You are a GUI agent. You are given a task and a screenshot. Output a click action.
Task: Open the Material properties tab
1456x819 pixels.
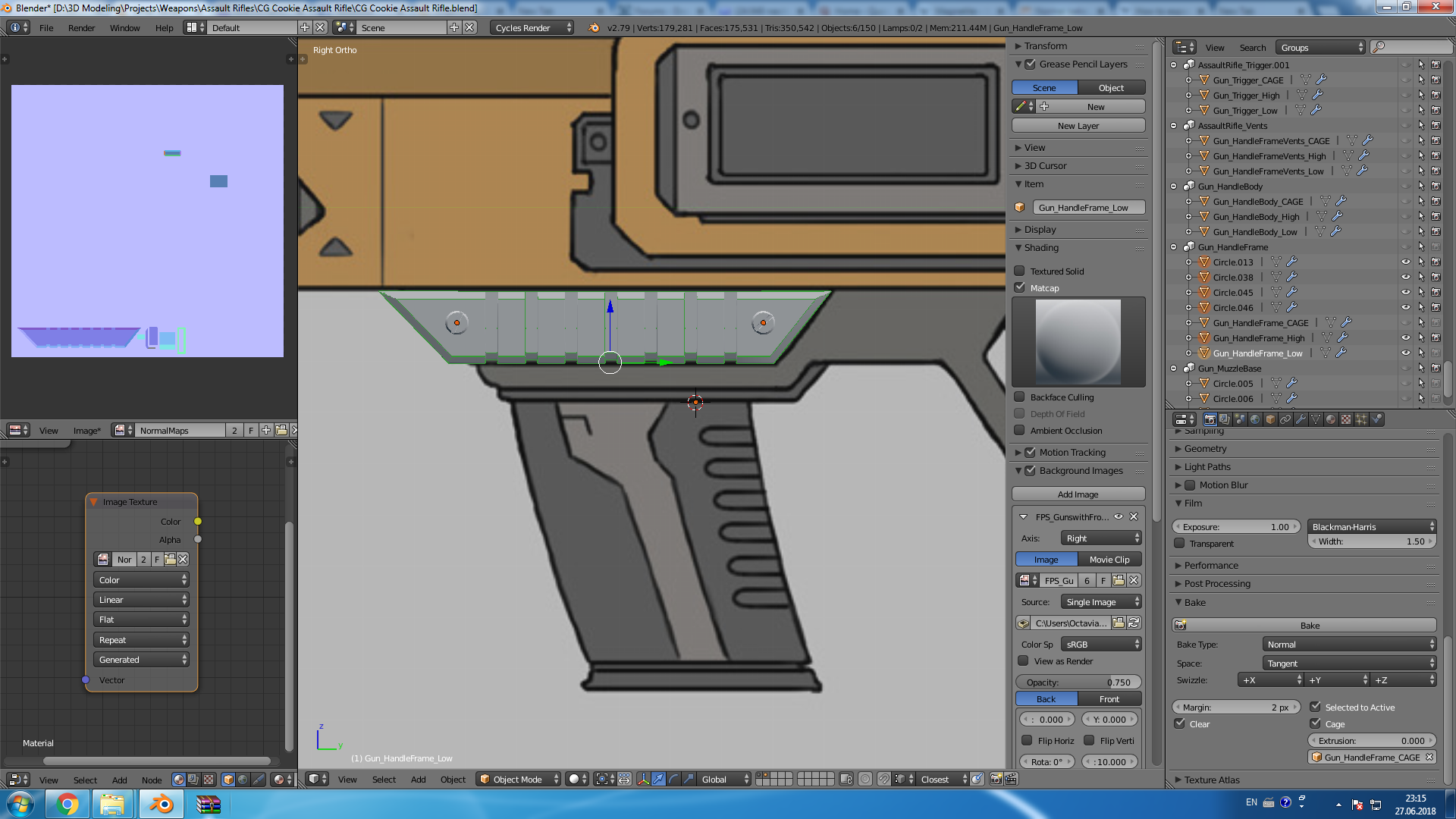pos(1331,419)
